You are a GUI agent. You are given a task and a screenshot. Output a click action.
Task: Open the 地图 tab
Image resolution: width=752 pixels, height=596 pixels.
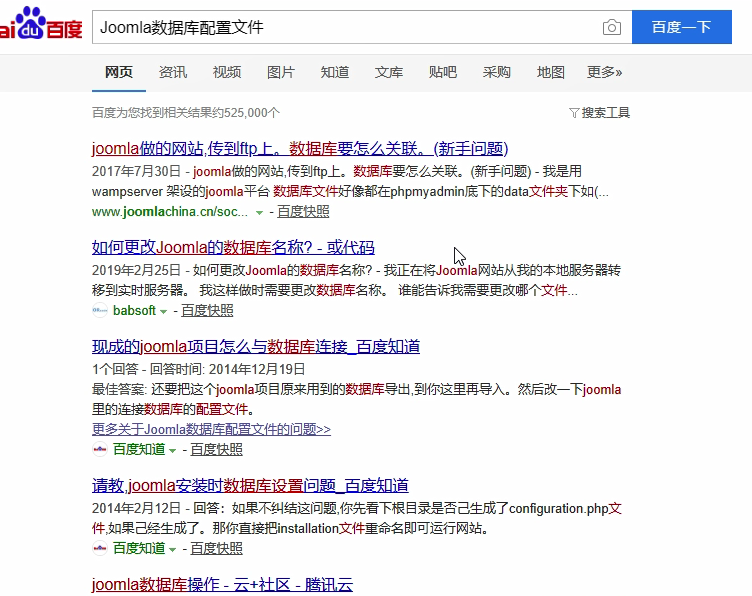551,72
